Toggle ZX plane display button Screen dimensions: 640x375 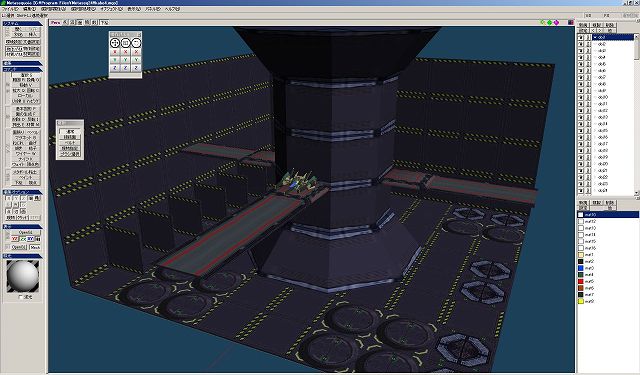[x=23, y=239]
